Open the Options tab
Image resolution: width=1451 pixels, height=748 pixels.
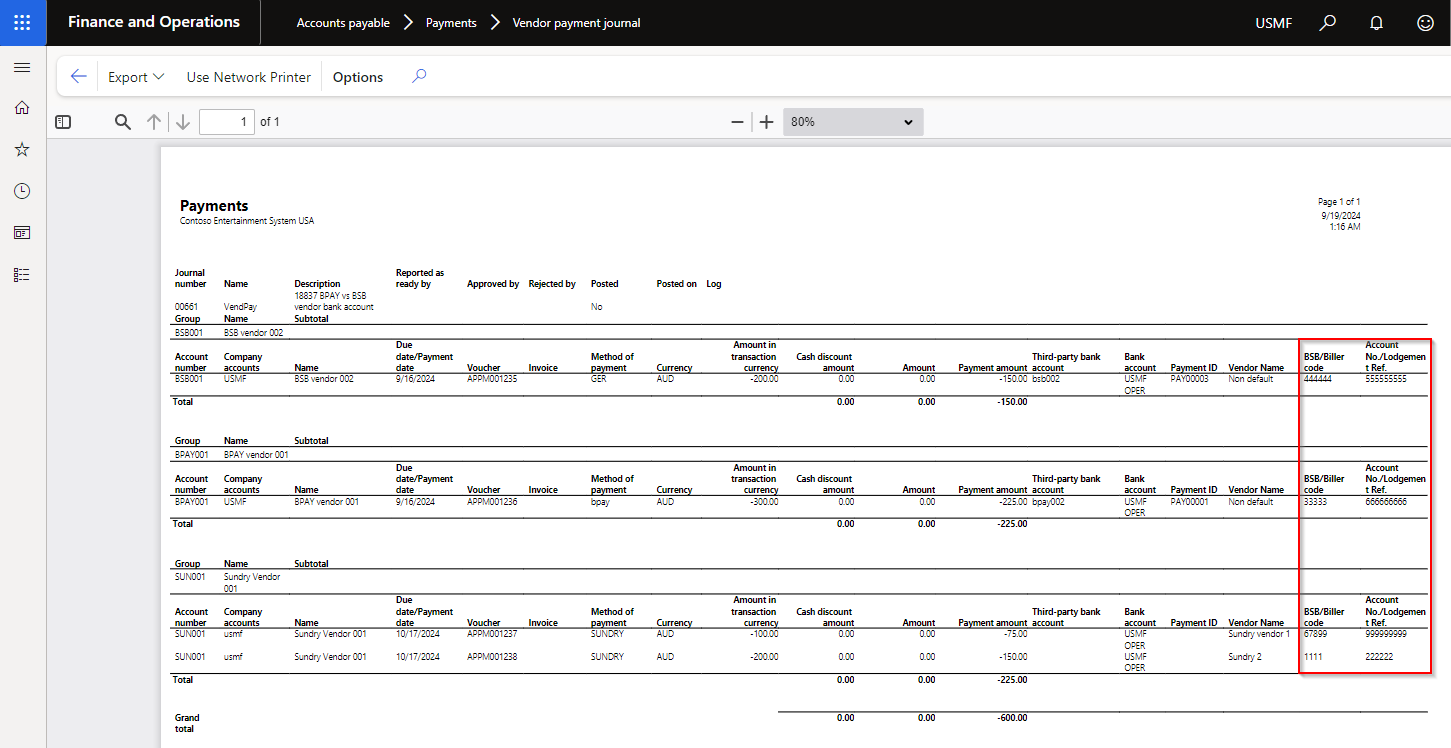pyautogui.click(x=358, y=77)
